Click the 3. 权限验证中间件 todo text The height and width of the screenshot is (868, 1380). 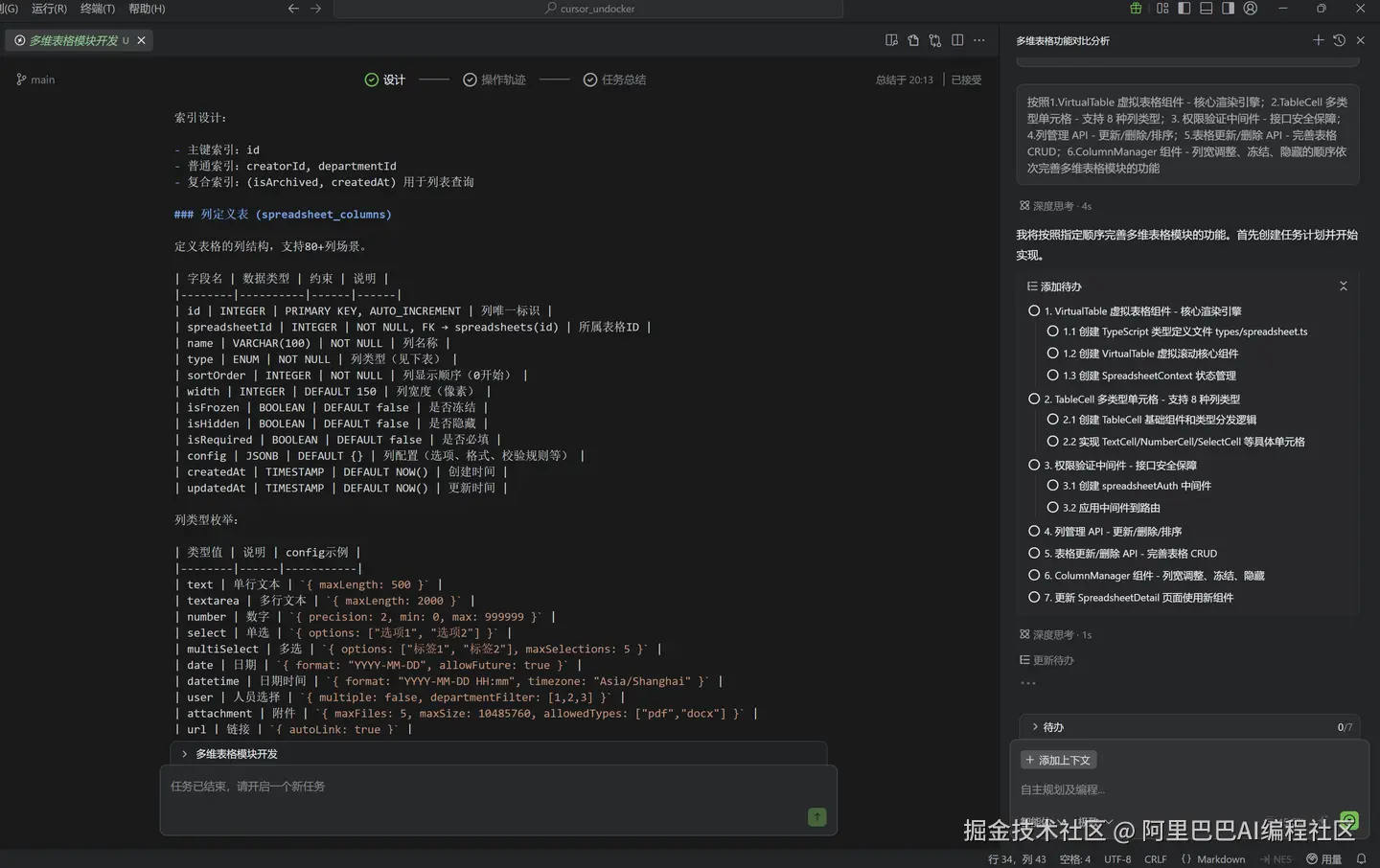pyautogui.click(x=1120, y=465)
